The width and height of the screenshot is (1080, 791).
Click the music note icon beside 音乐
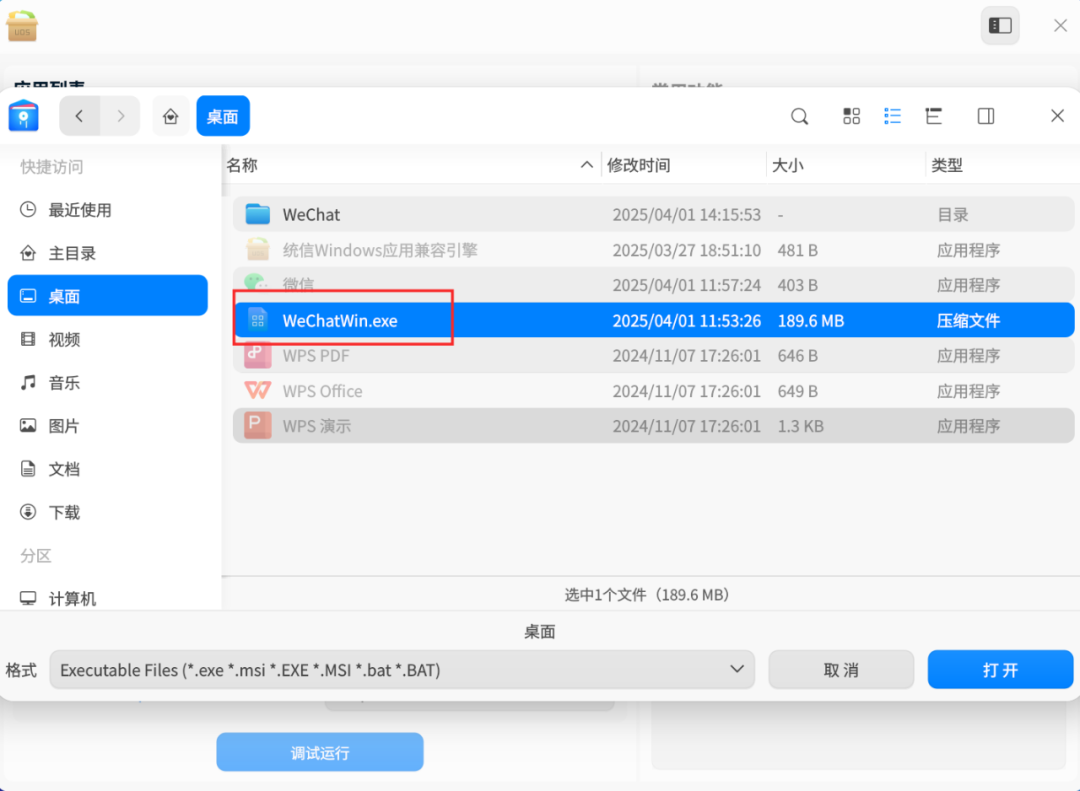tap(28, 382)
